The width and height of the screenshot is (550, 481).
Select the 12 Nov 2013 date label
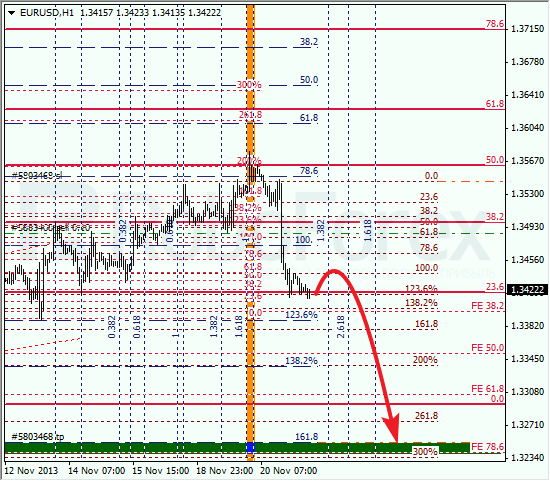pyautogui.click(x=31, y=471)
